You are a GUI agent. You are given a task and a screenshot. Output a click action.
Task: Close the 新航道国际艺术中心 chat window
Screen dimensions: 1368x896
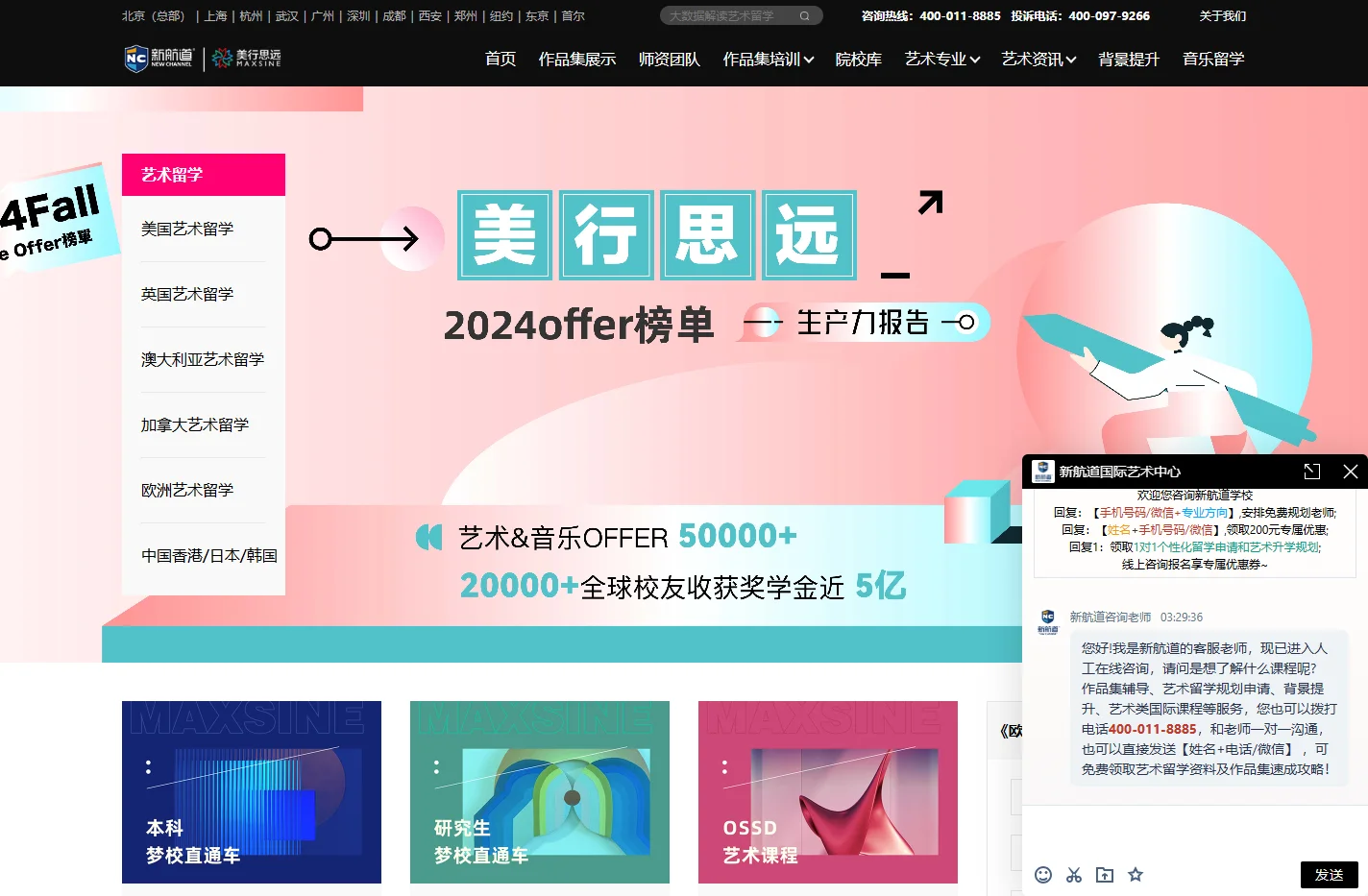(x=1350, y=472)
